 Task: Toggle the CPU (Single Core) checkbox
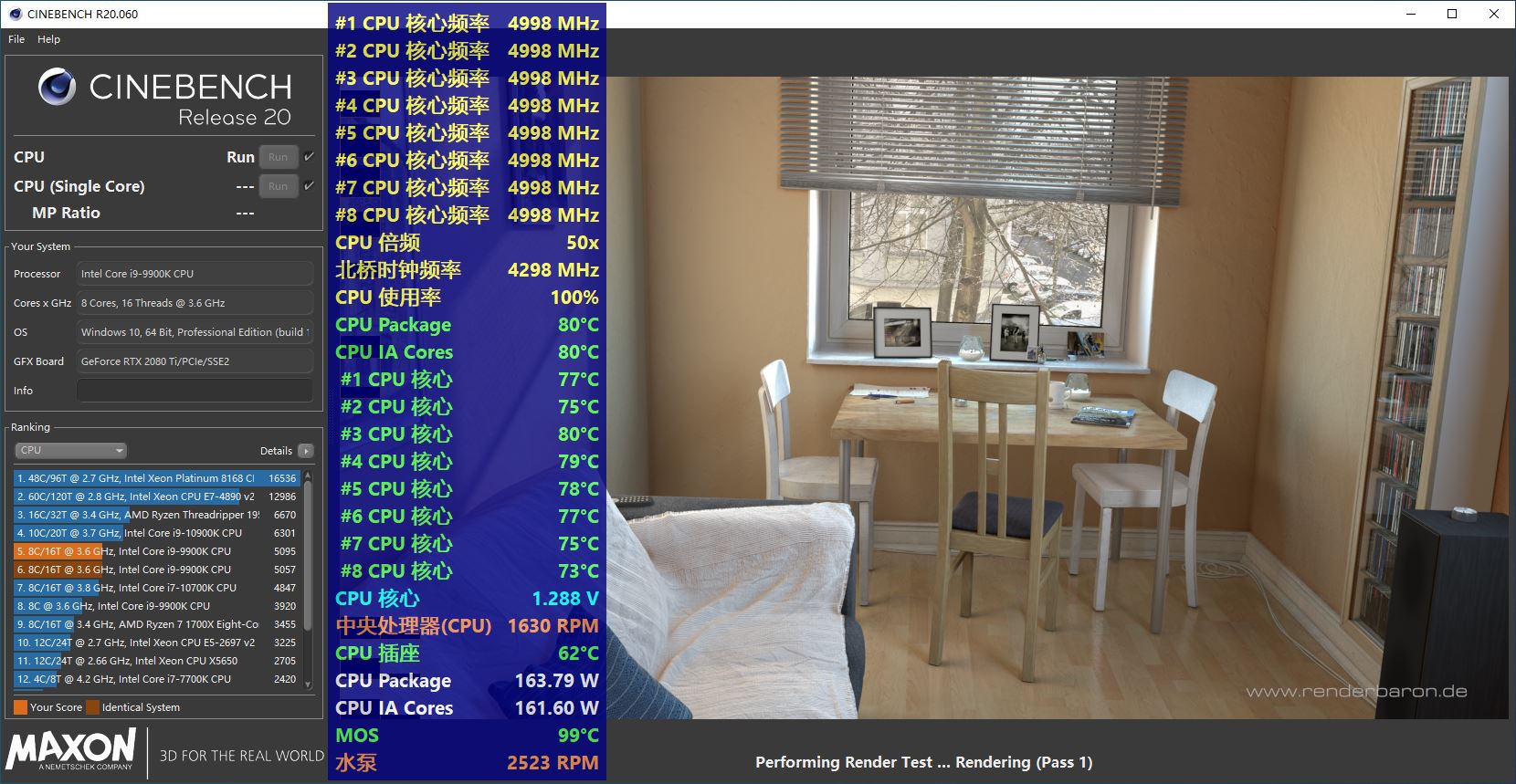pyautogui.click(x=309, y=186)
